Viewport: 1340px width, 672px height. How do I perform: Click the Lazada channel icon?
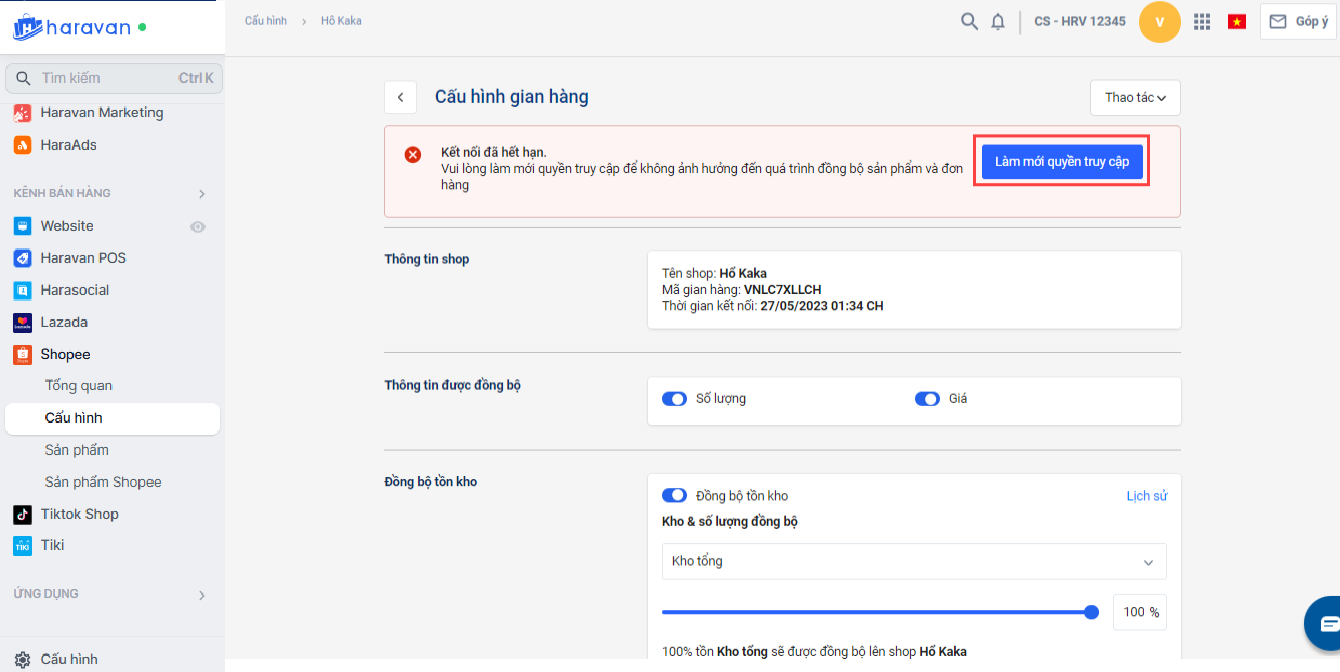(22, 322)
